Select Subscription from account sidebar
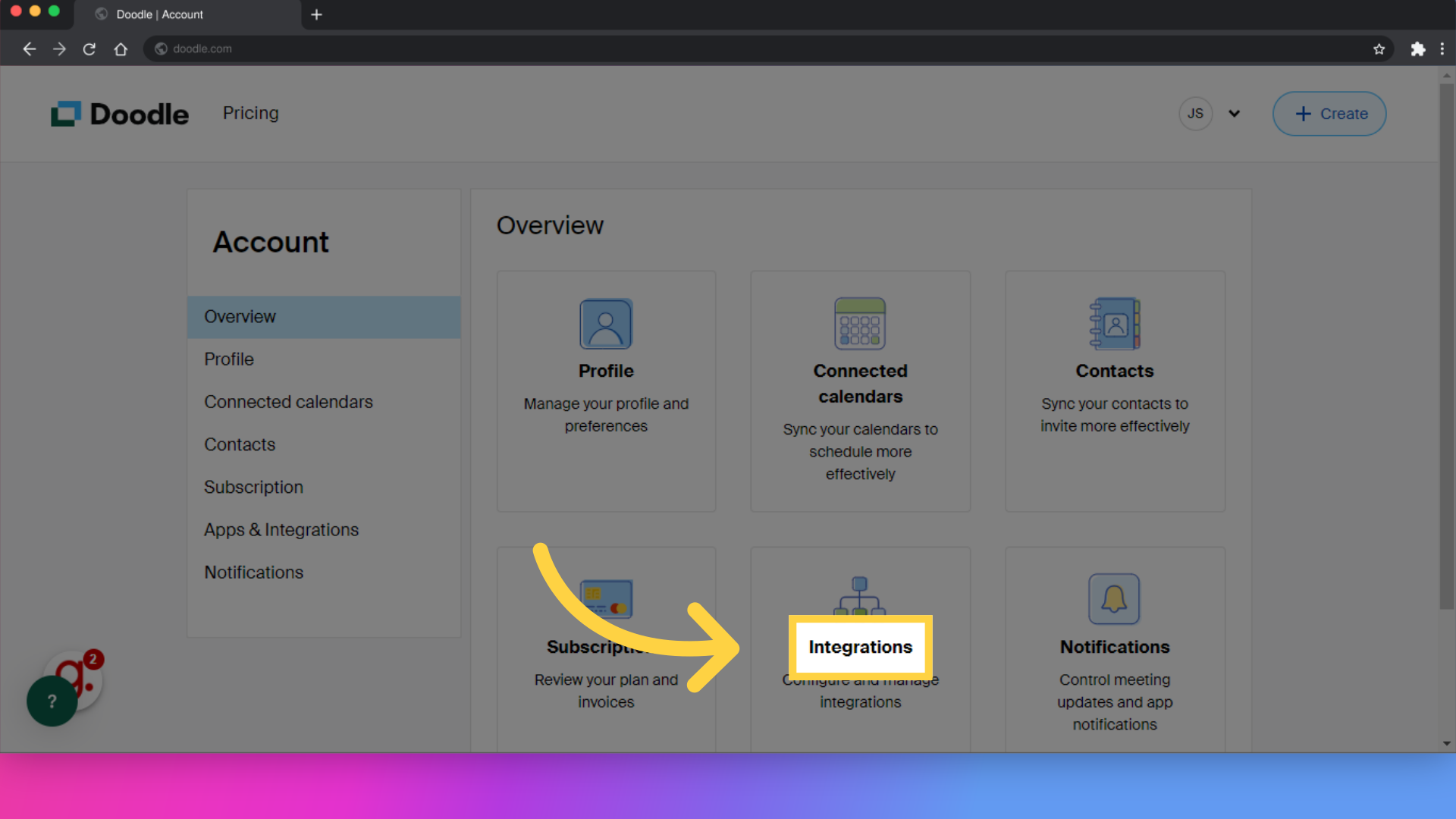Screen dimensions: 1456x819 [253, 487]
